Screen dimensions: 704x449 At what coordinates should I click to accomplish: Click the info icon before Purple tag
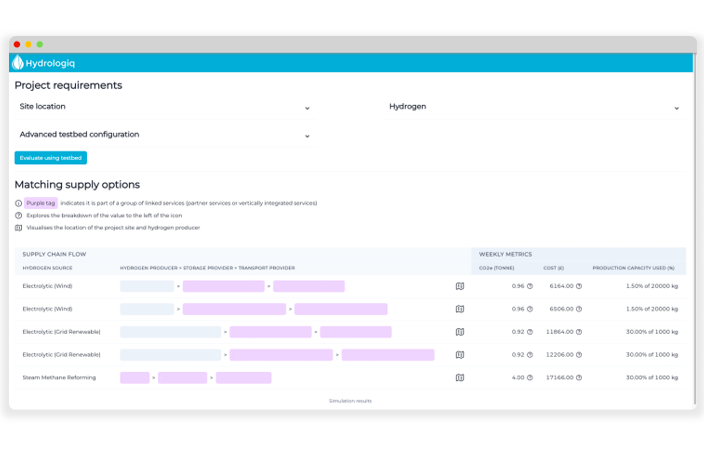tap(18, 203)
